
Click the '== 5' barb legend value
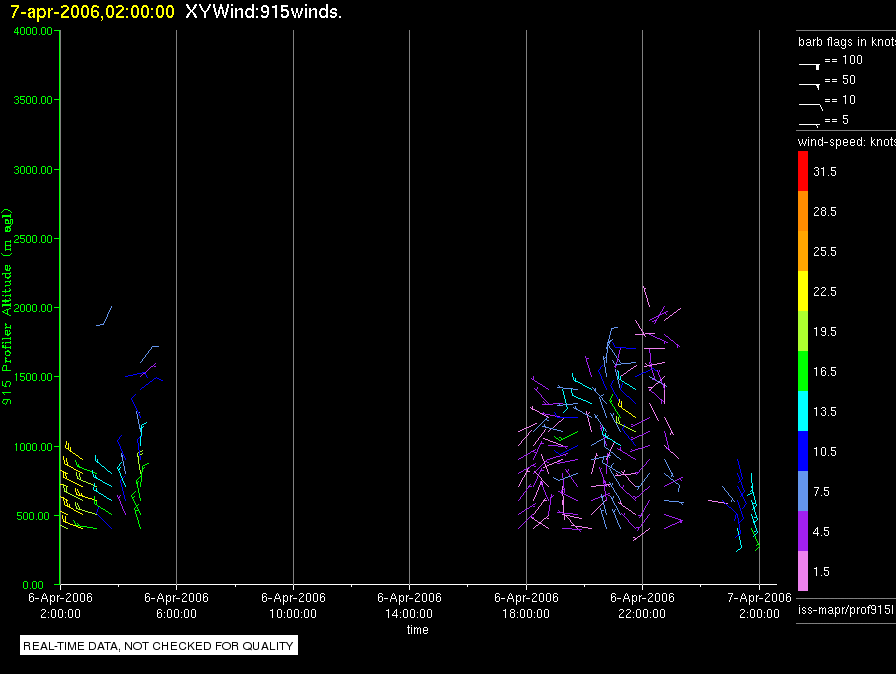[837, 120]
